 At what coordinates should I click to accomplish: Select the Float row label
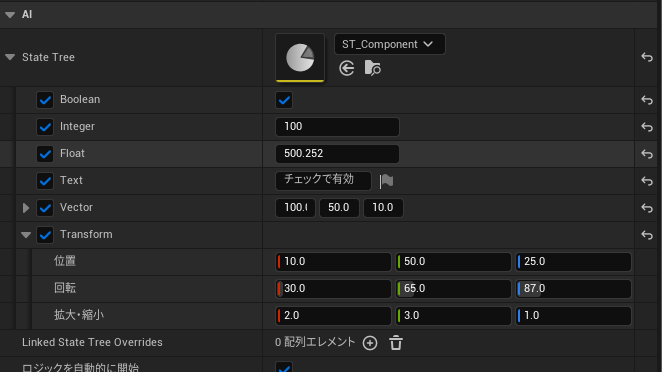pyautogui.click(x=72, y=153)
